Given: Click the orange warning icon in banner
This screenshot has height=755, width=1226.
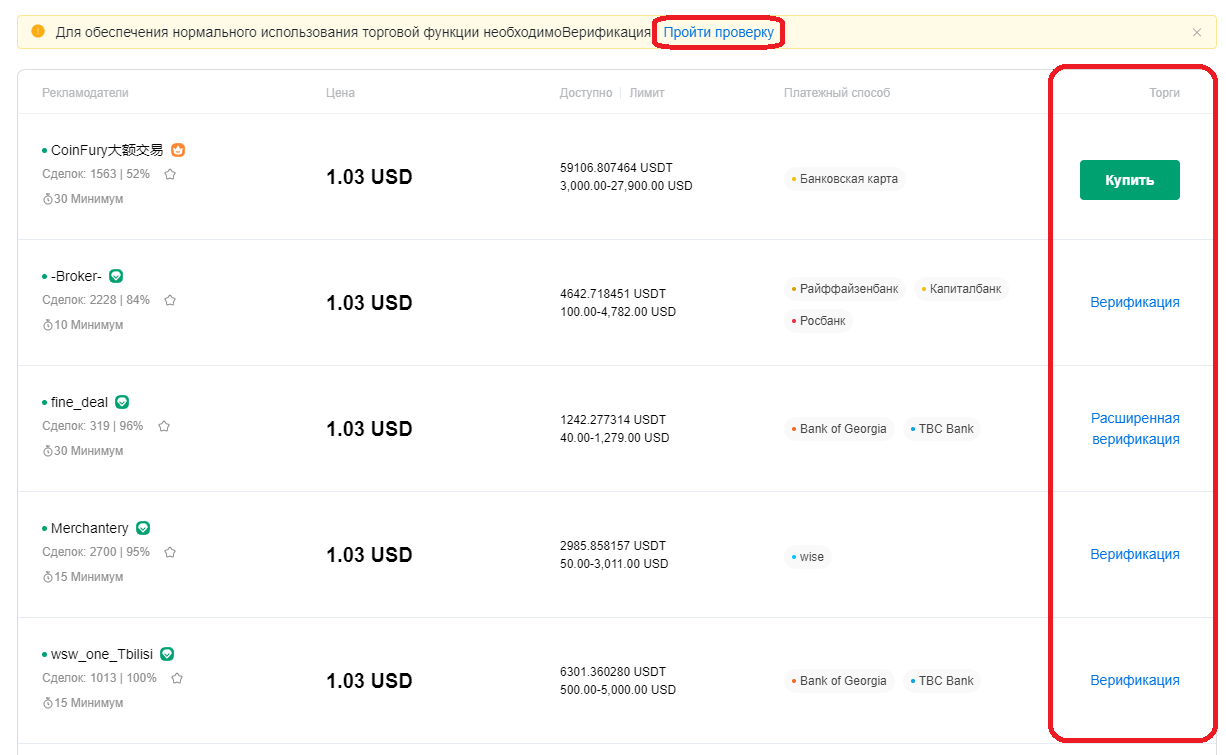Looking at the screenshot, I should (x=38, y=31).
